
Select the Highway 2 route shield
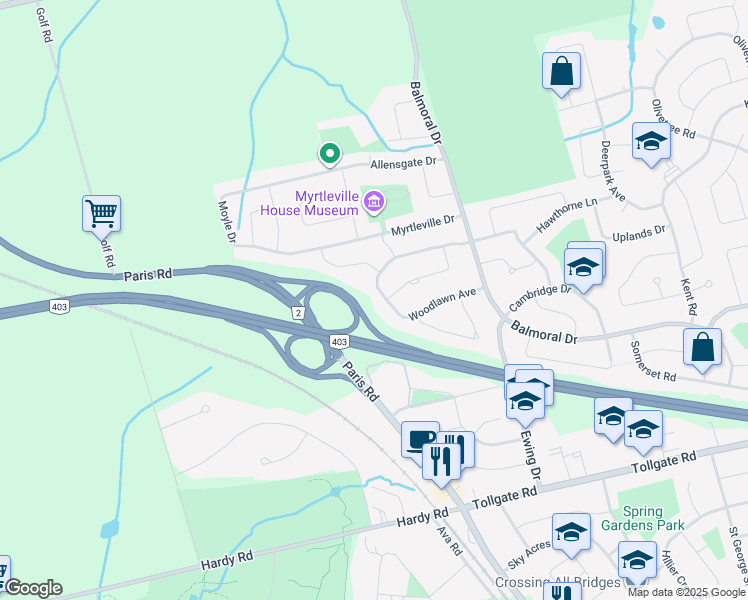[298, 313]
